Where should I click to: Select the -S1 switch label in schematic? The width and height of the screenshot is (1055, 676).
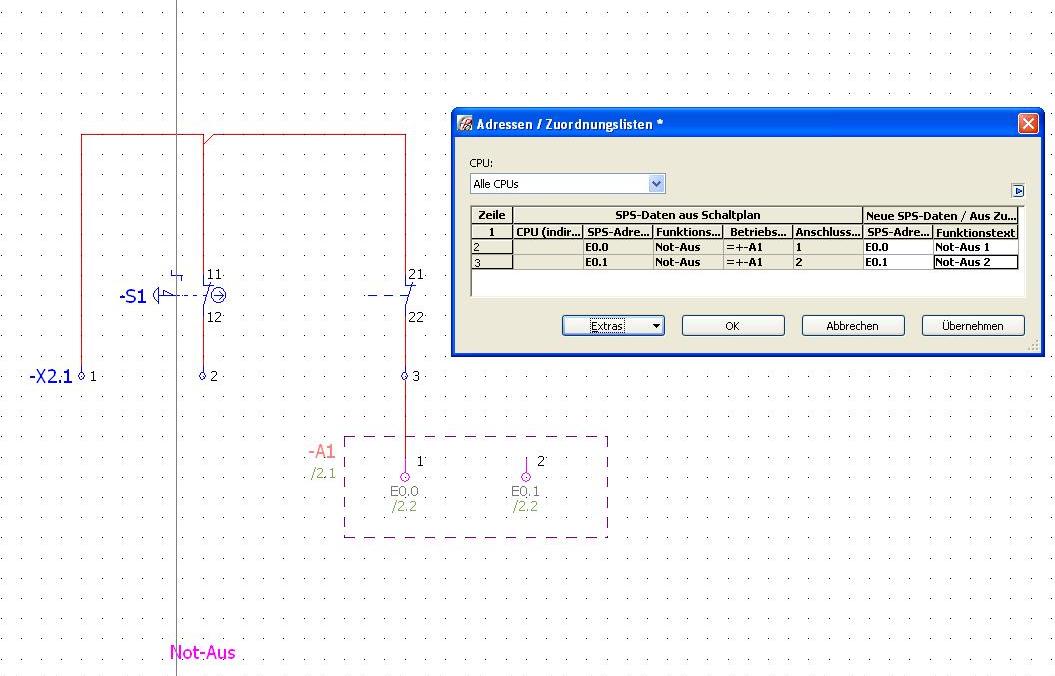133,296
